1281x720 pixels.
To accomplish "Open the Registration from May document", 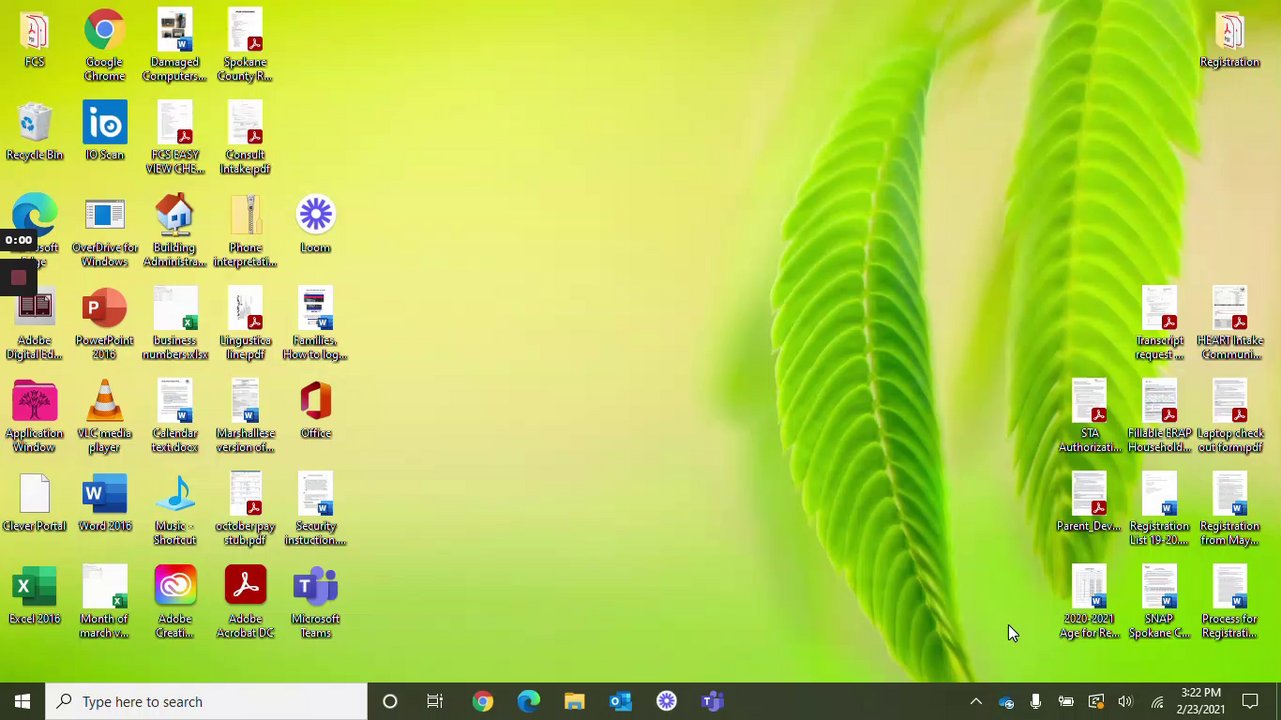I will [x=1229, y=510].
